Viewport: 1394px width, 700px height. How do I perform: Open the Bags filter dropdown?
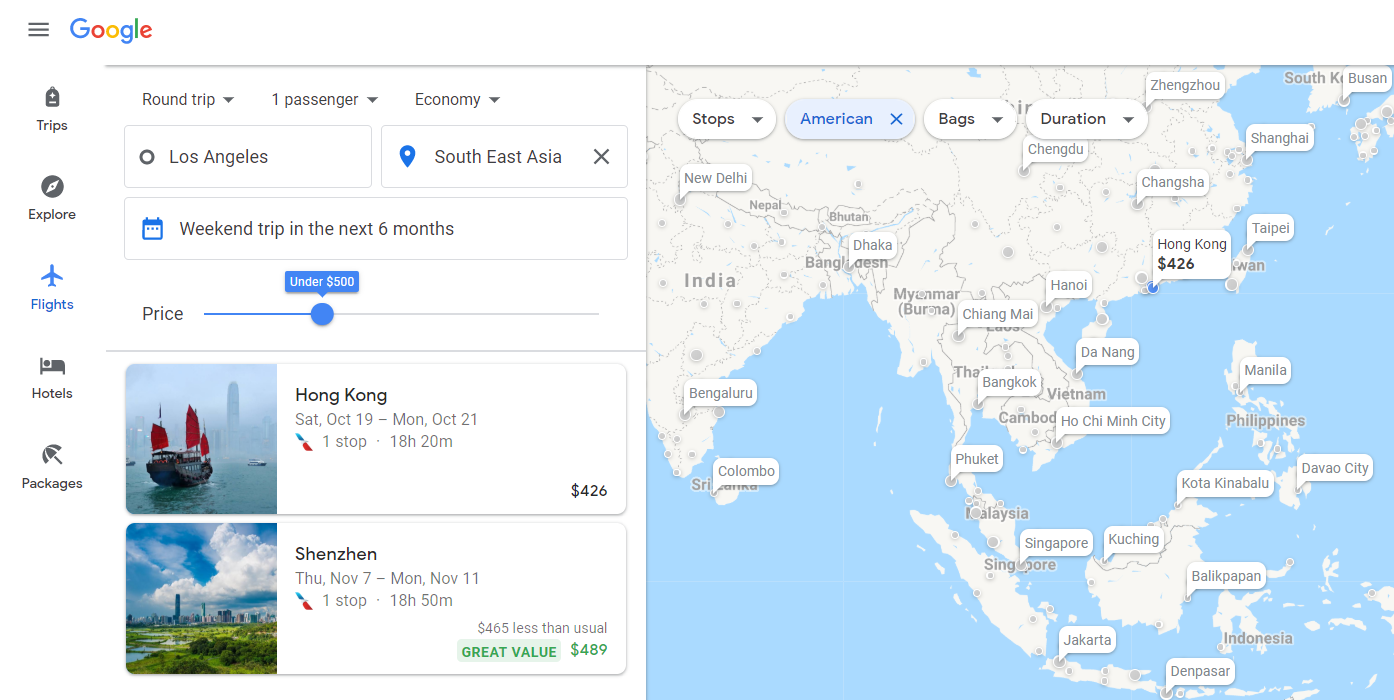(970, 119)
